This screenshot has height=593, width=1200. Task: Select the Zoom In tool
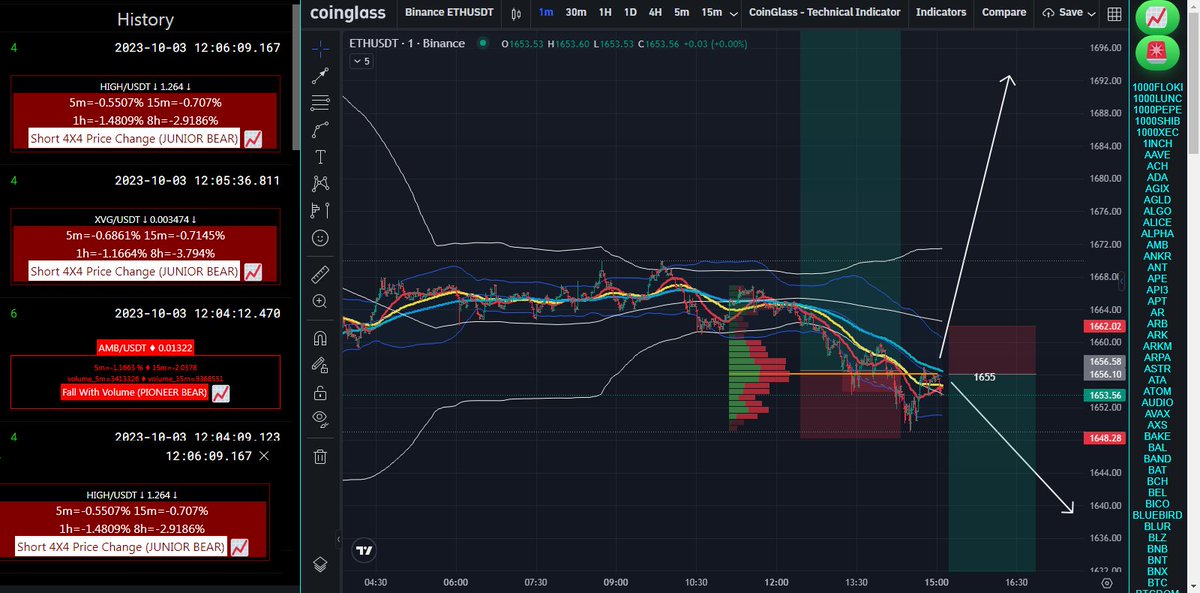320,301
